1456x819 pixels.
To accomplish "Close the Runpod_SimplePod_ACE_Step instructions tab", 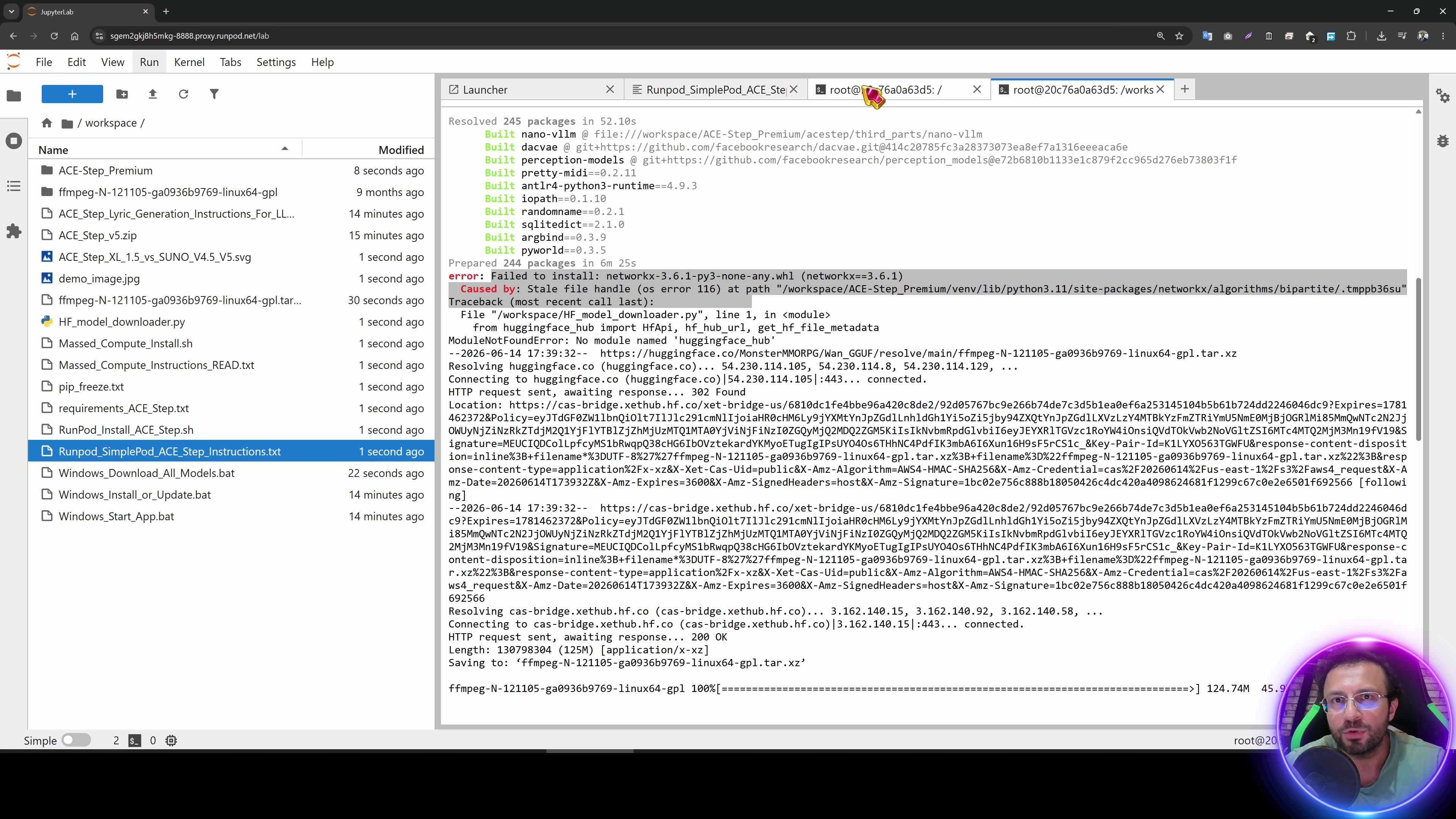I will point(794,89).
